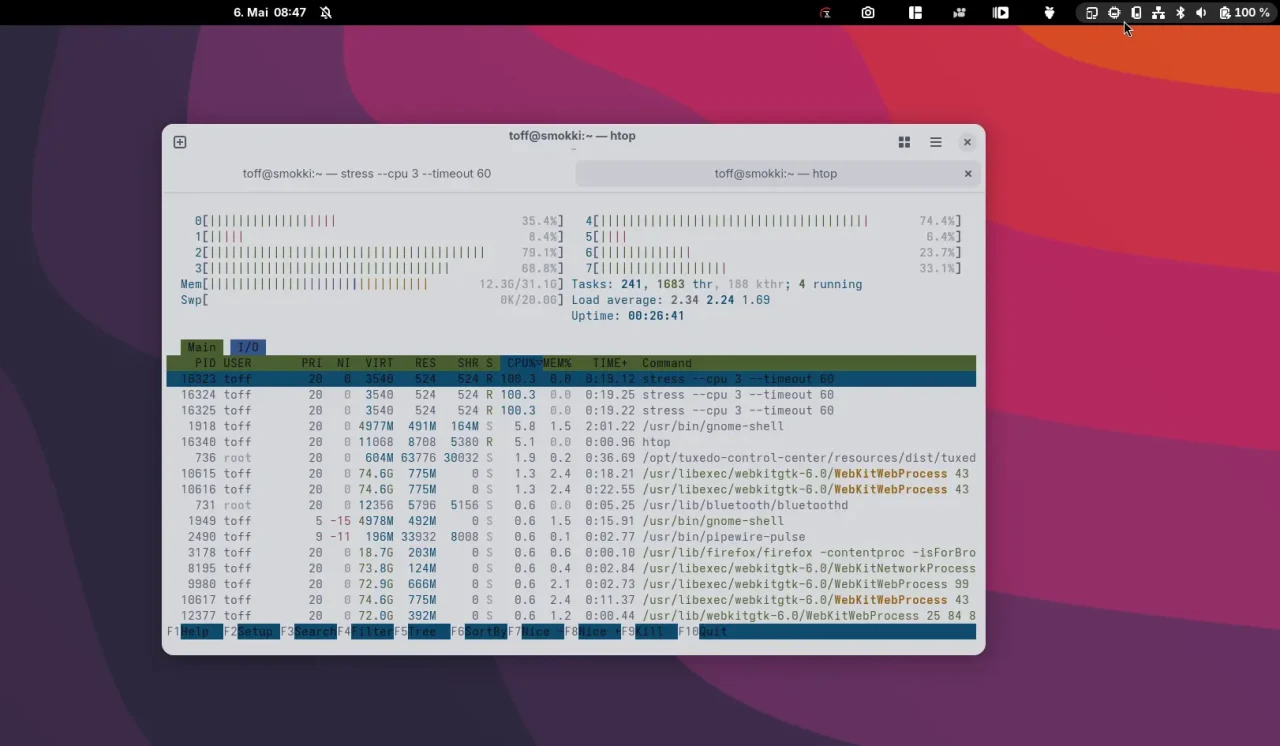This screenshot has height=746, width=1280.
Task: Open the do-not-disturb bell icon
Action: click(326, 13)
